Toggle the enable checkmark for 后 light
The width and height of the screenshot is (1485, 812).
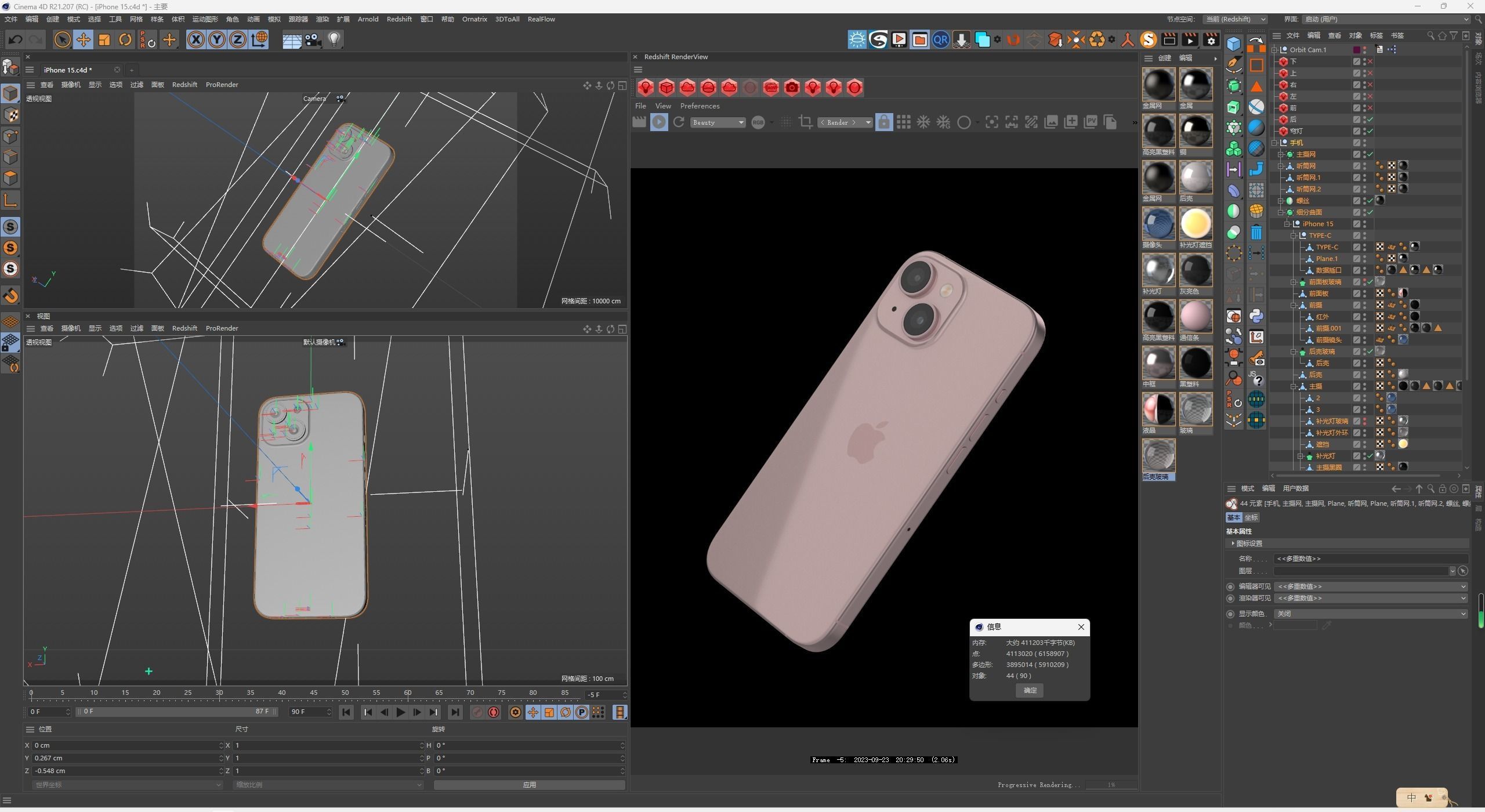pyautogui.click(x=1370, y=119)
